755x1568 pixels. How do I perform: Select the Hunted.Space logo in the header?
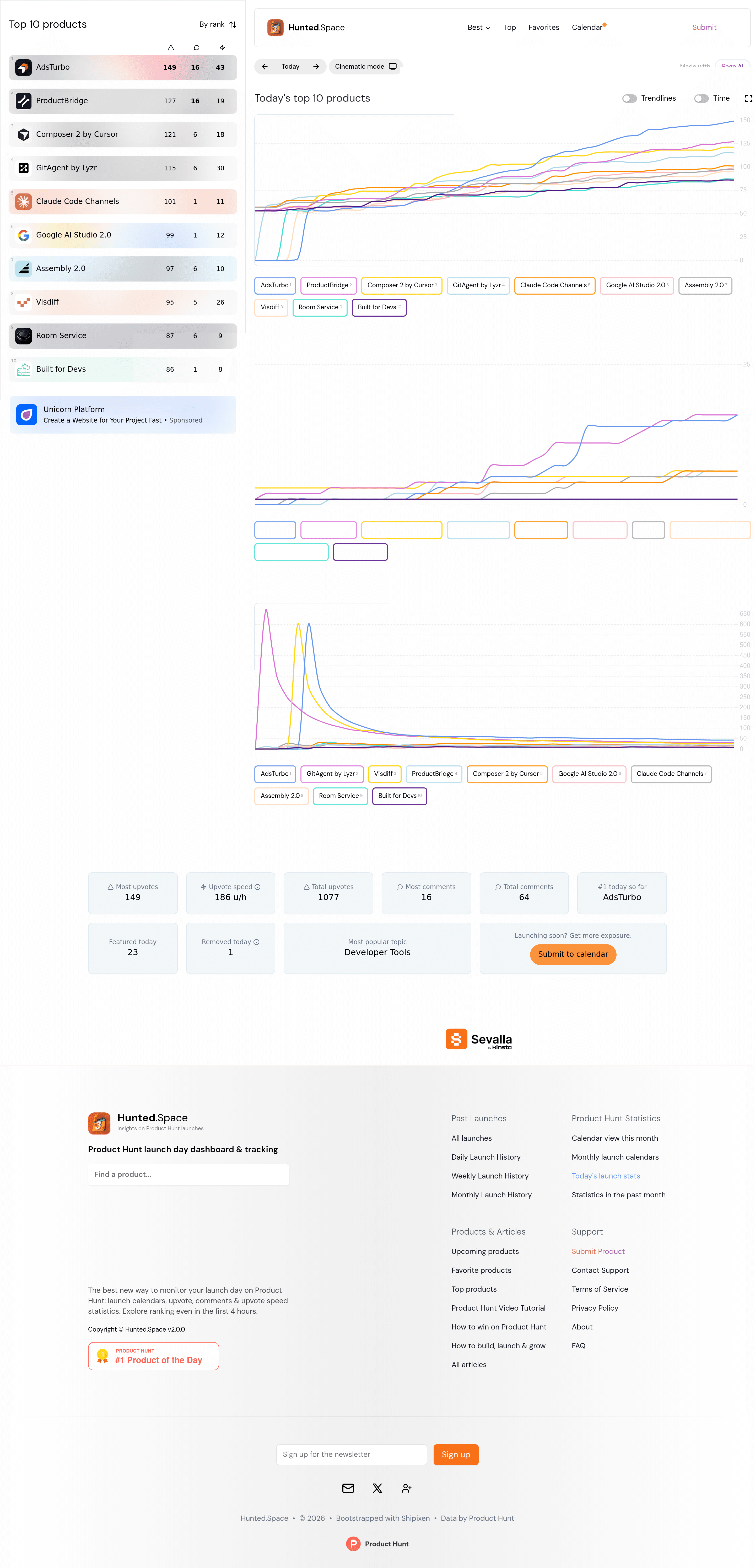[275, 27]
